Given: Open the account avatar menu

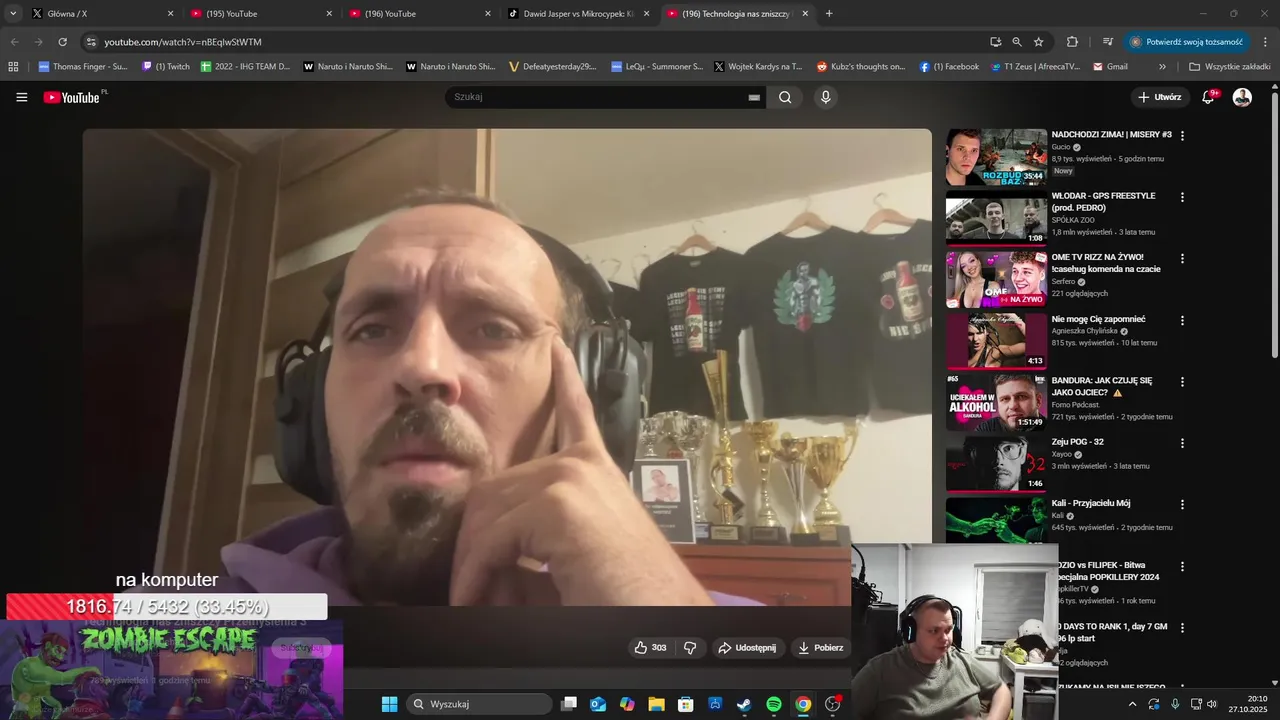Looking at the screenshot, I should pos(1242,97).
